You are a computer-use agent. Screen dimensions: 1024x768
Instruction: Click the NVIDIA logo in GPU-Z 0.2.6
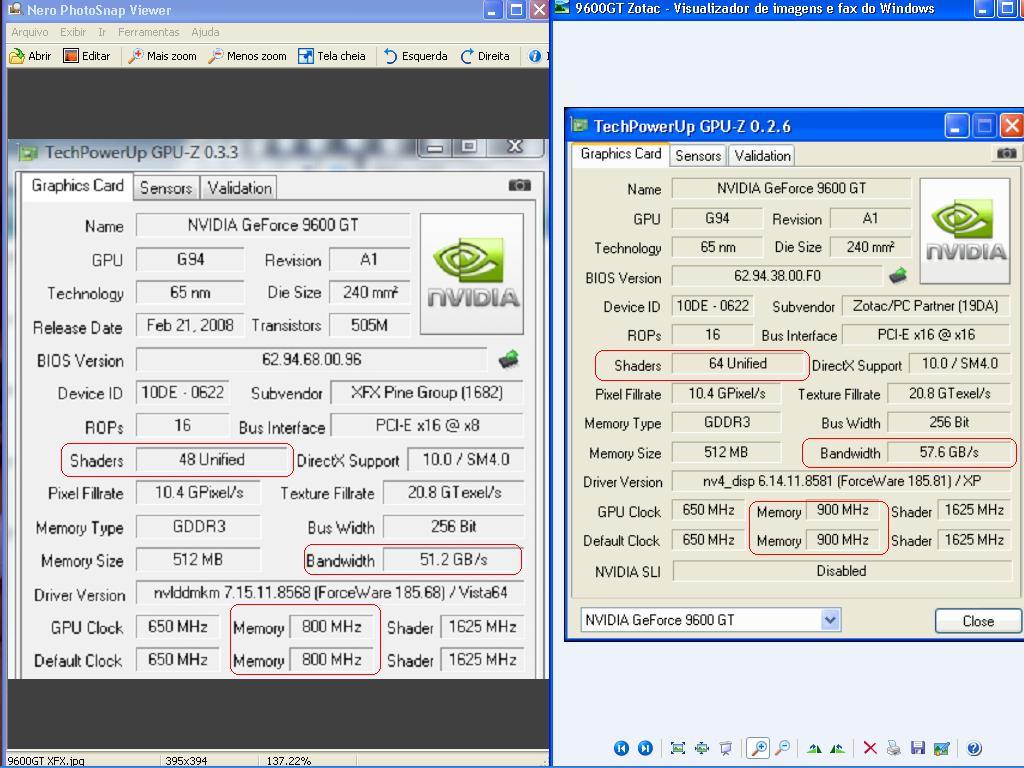pos(965,231)
